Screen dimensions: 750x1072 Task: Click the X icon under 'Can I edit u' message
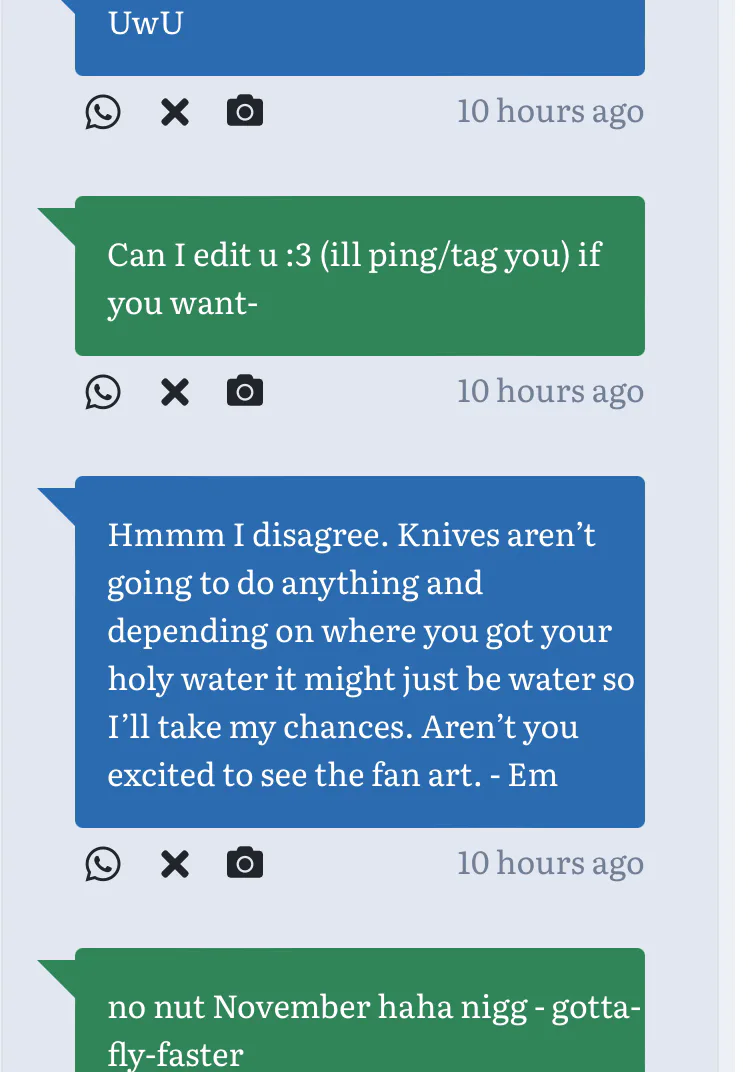coord(175,392)
